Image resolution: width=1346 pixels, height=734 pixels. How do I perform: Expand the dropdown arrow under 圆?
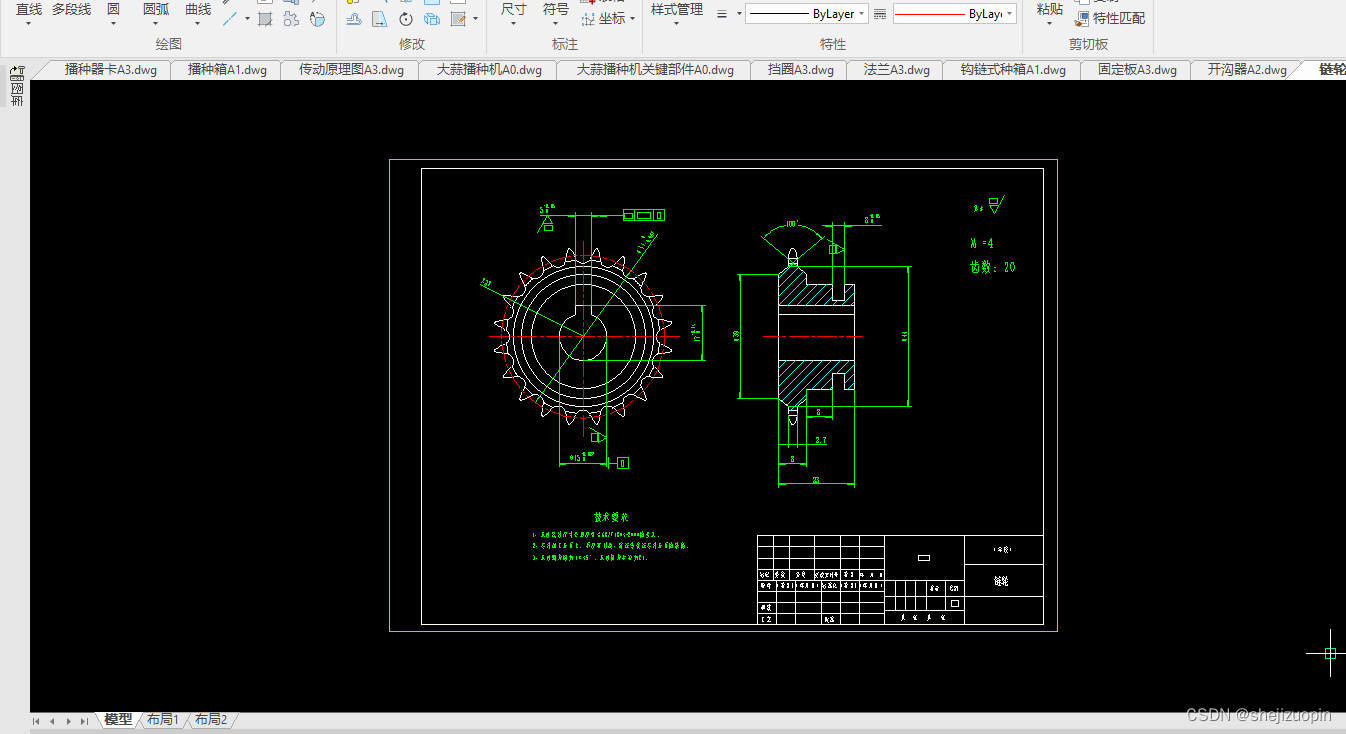point(113,24)
